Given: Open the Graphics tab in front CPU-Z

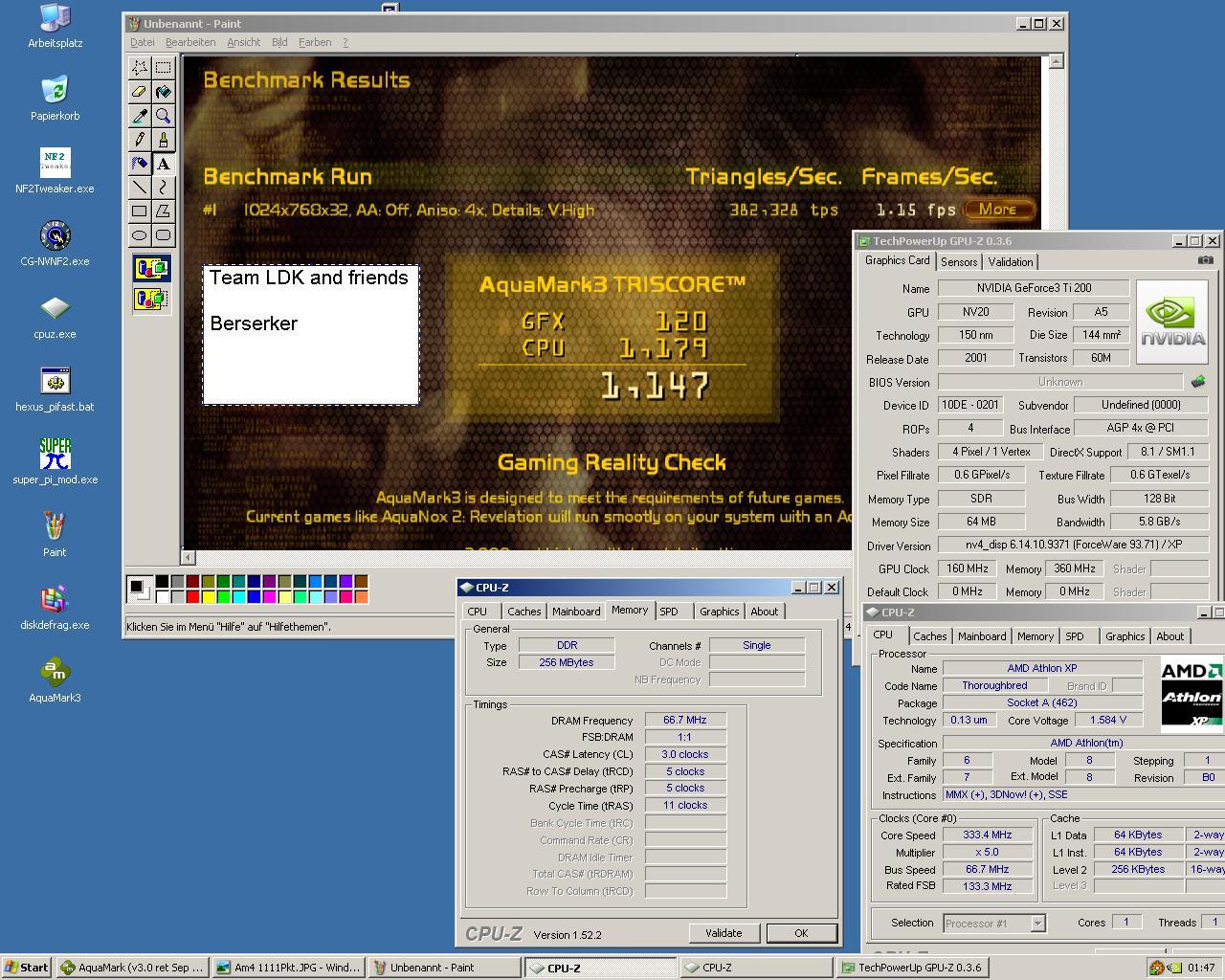Looking at the screenshot, I should pos(719,612).
